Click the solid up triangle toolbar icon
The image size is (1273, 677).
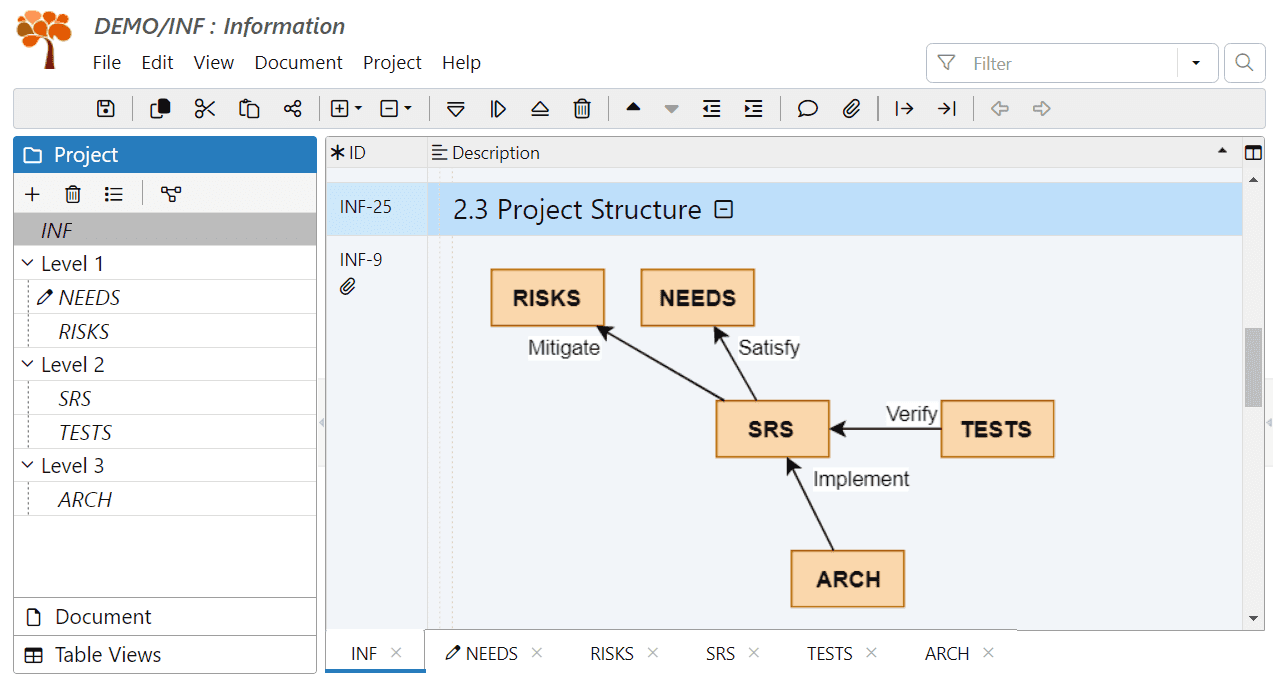633,108
